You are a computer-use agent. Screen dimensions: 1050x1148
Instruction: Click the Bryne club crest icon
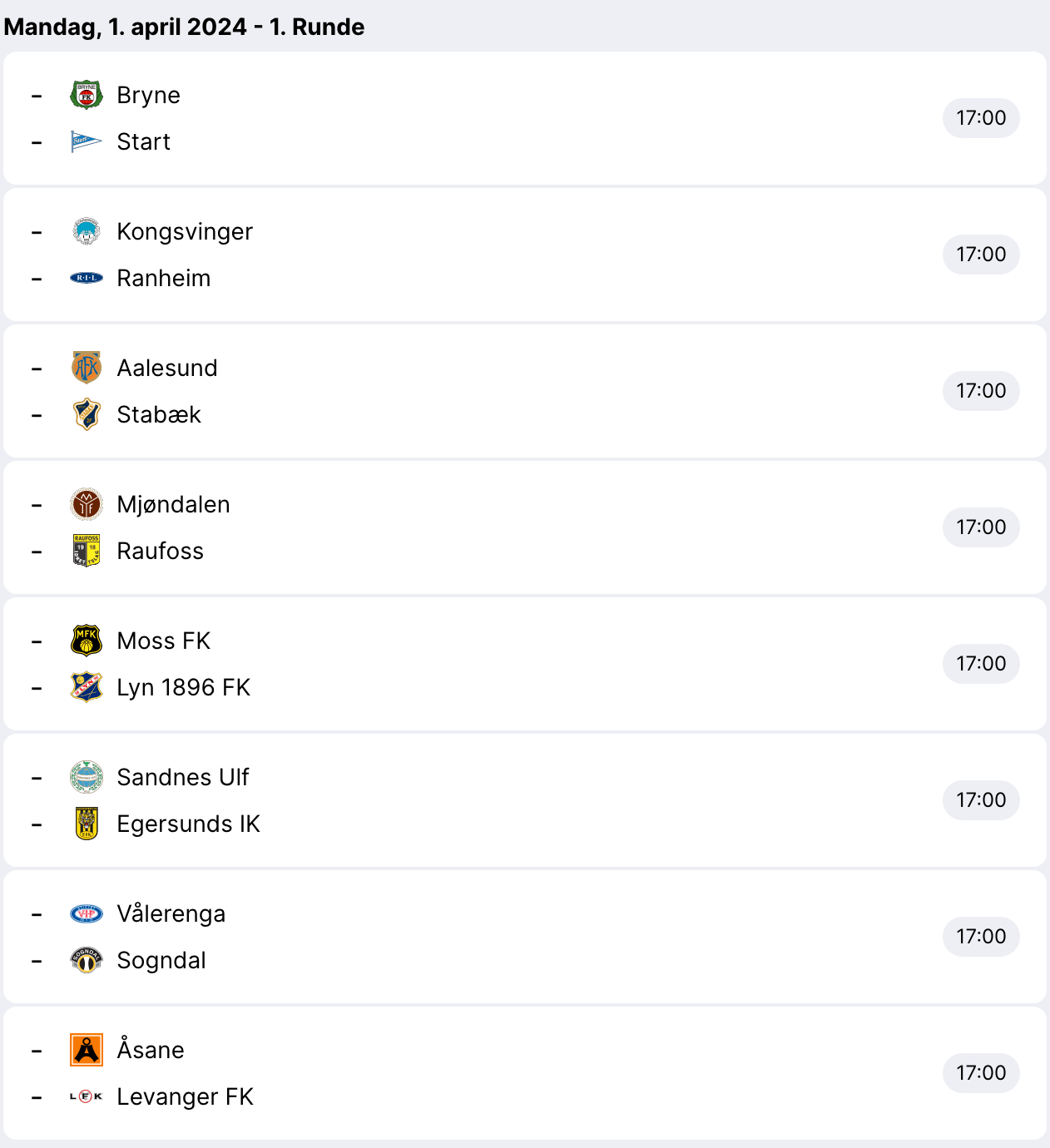(x=87, y=95)
